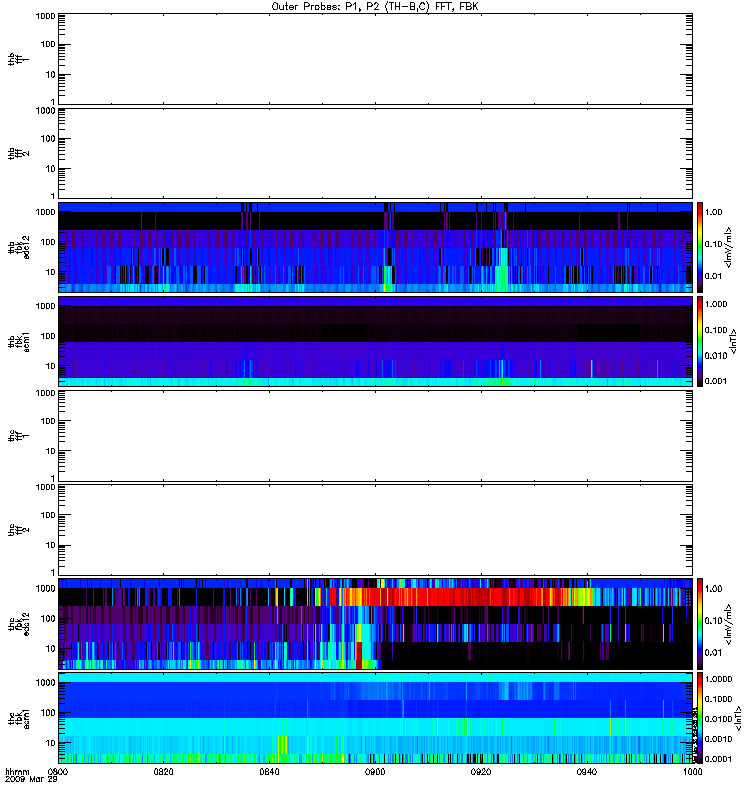Click the '1.0000' color bar tick value

tap(718, 679)
